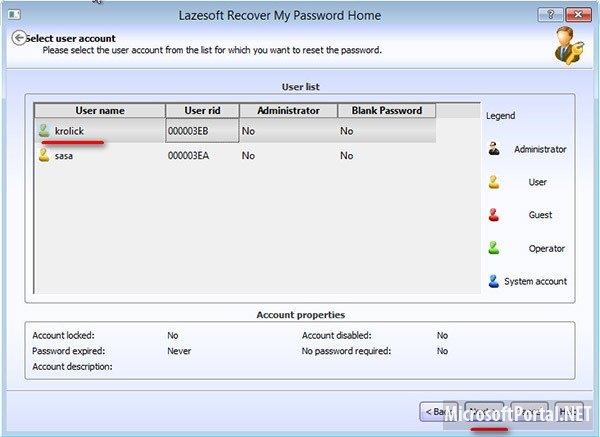Click the Select user account heading
The image size is (600, 437).
click(x=71, y=38)
